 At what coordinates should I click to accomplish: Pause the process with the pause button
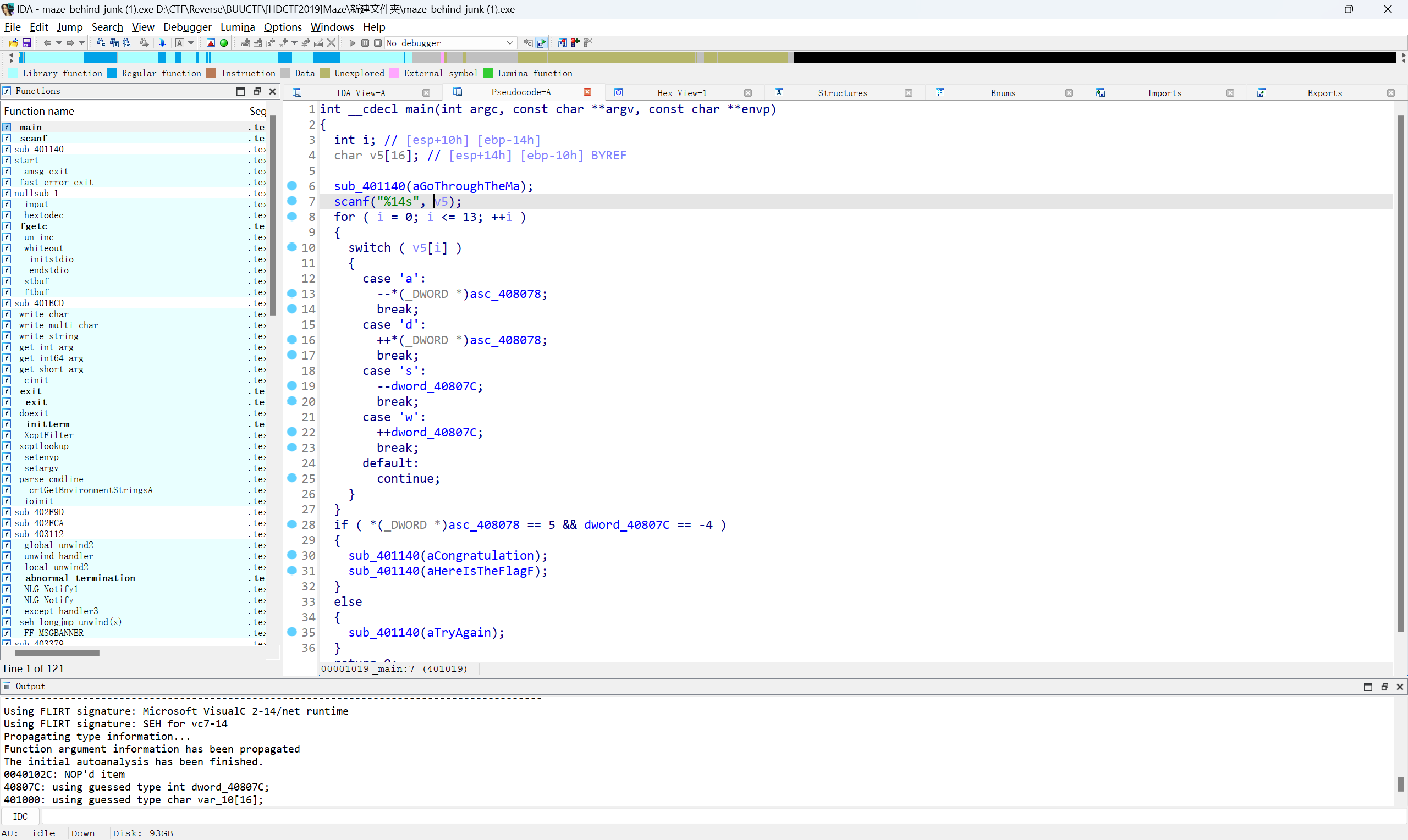coord(365,43)
